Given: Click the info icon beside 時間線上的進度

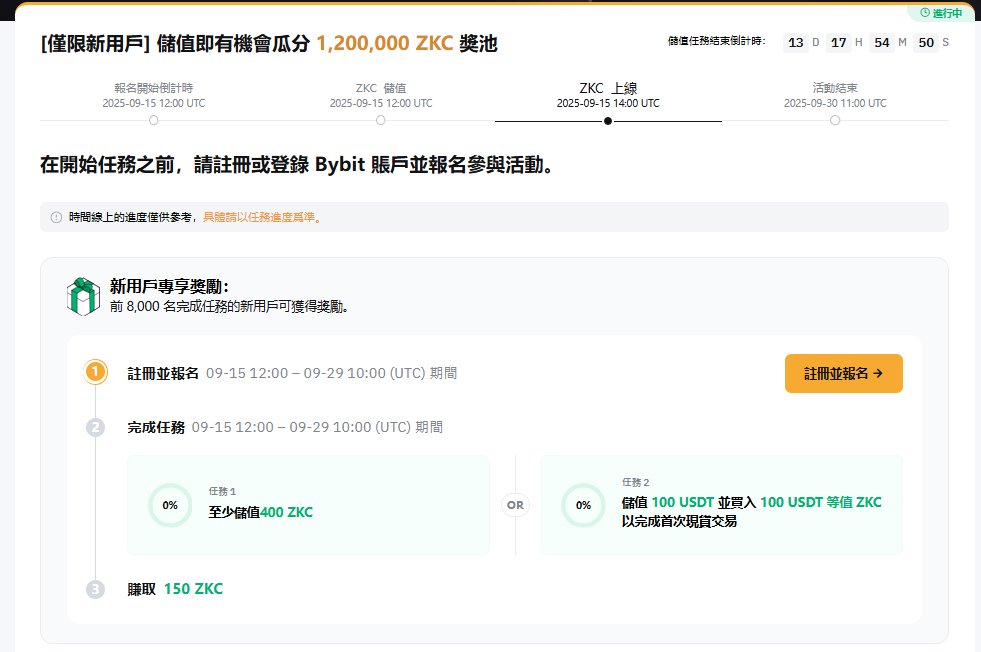Looking at the screenshot, I should point(56,217).
